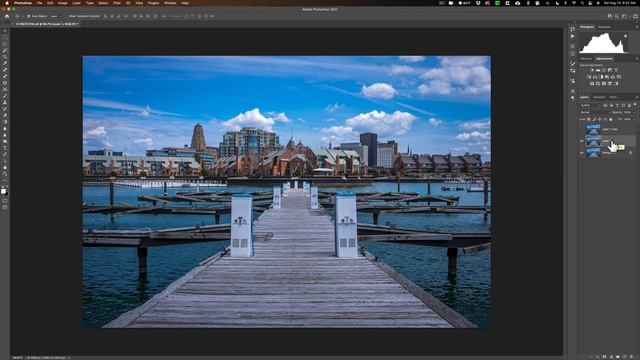Add a Curves adjustment
The width and height of the screenshot is (640, 360).
pos(604,70)
